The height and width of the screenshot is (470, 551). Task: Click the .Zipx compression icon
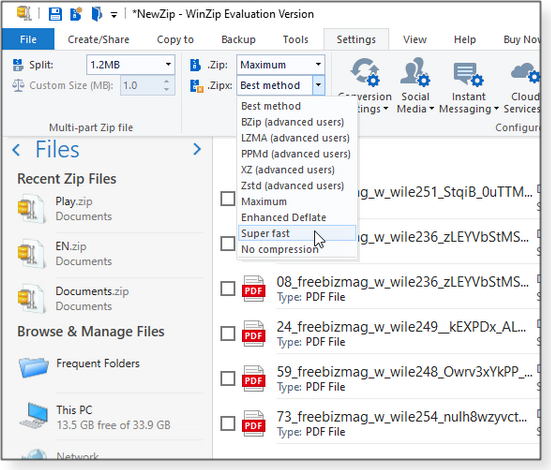pos(196,86)
